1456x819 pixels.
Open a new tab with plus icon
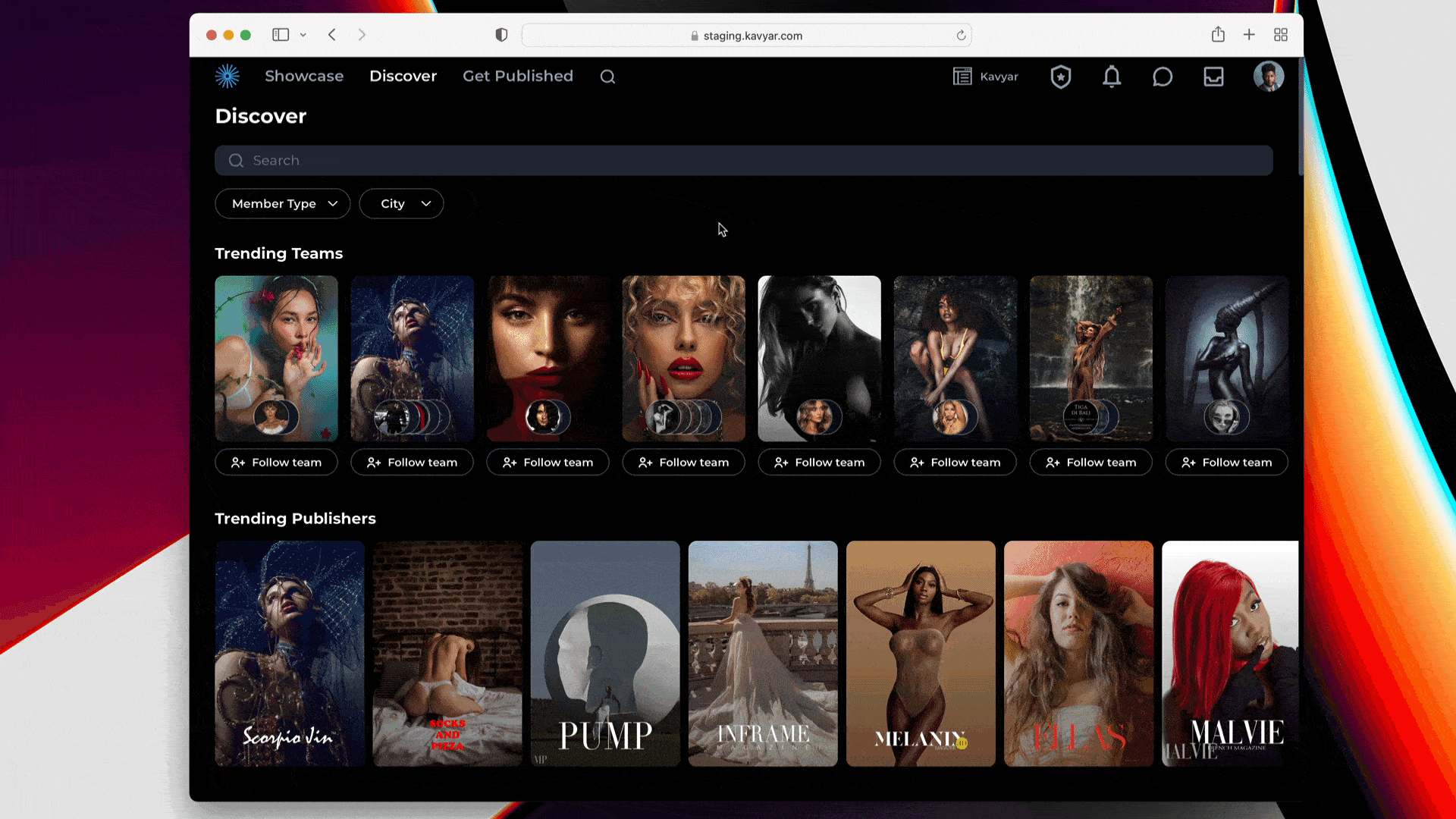pos(1249,35)
